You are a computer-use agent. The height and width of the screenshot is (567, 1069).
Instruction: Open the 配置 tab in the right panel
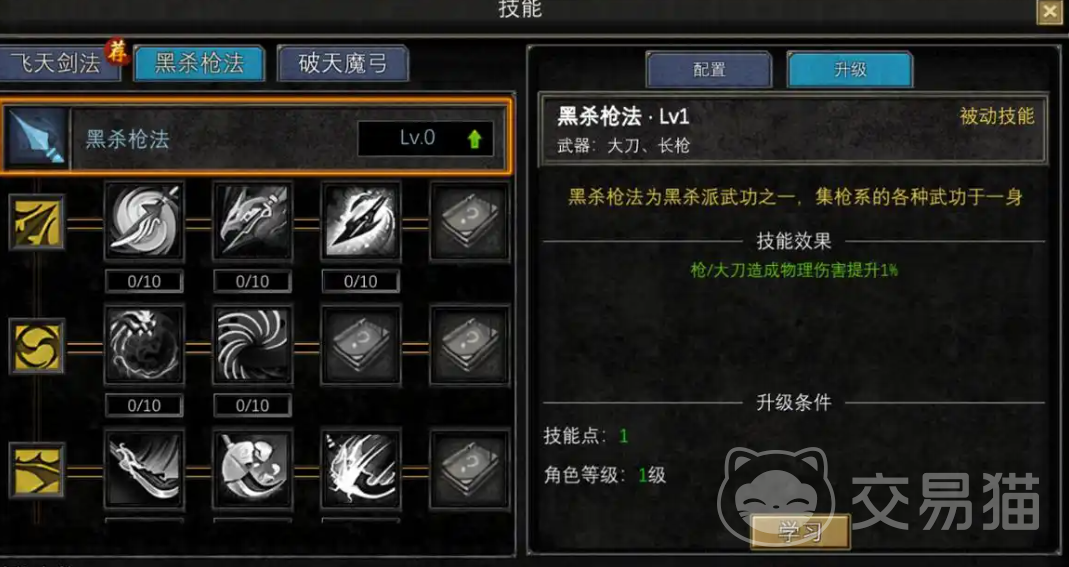coord(709,69)
